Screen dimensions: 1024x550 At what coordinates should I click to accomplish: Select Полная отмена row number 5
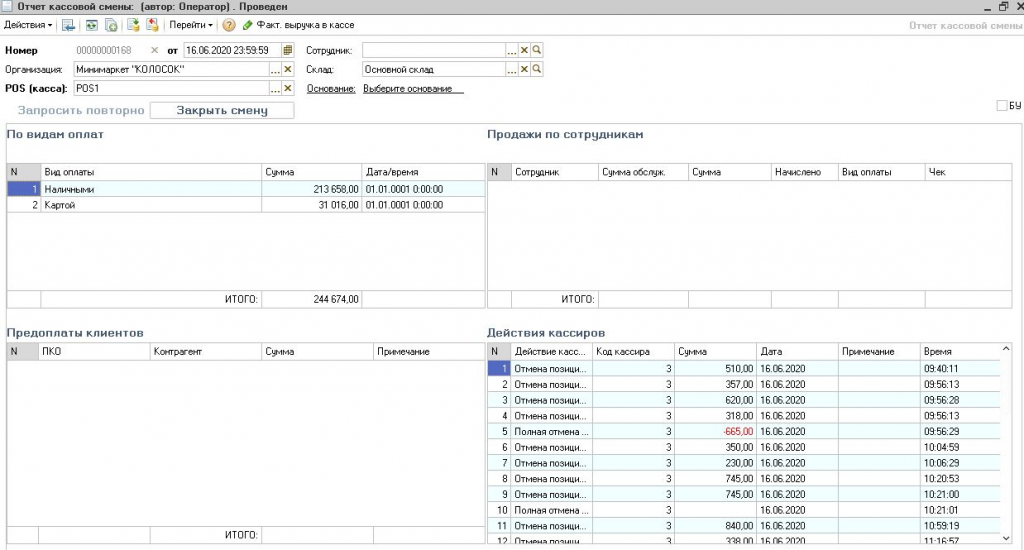(744, 432)
